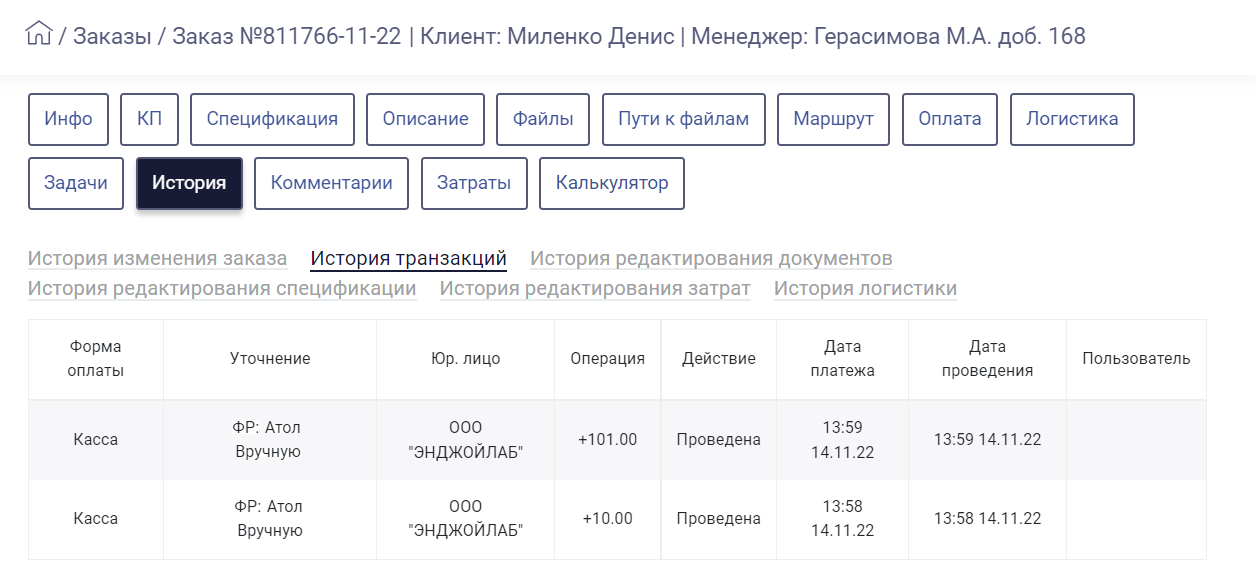Select the +101.00 transaction row
Screen dimensions: 1256x587
click(x=617, y=440)
